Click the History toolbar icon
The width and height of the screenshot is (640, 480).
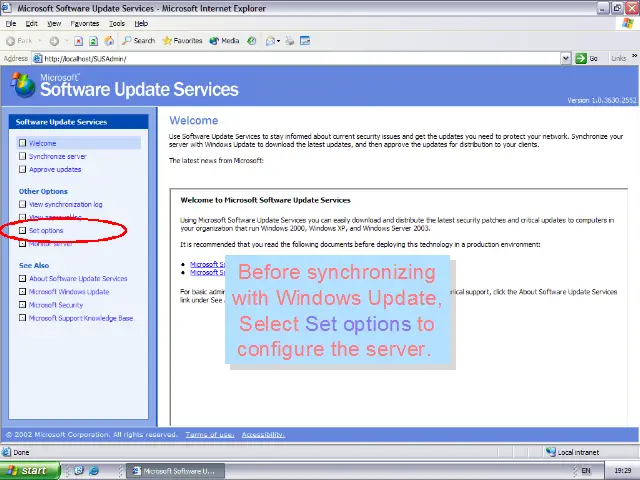coord(252,41)
